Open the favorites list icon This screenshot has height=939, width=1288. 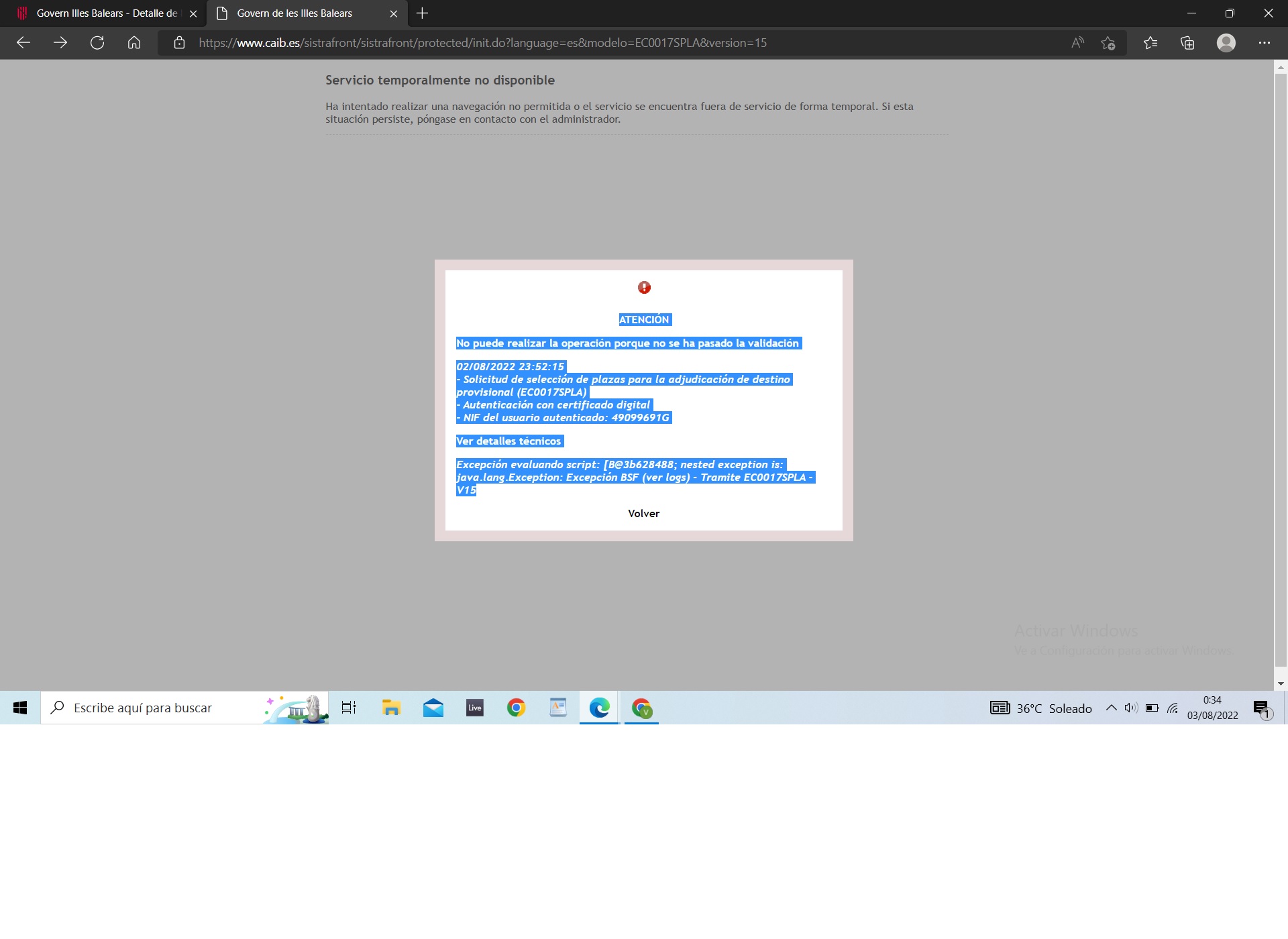coord(1150,43)
